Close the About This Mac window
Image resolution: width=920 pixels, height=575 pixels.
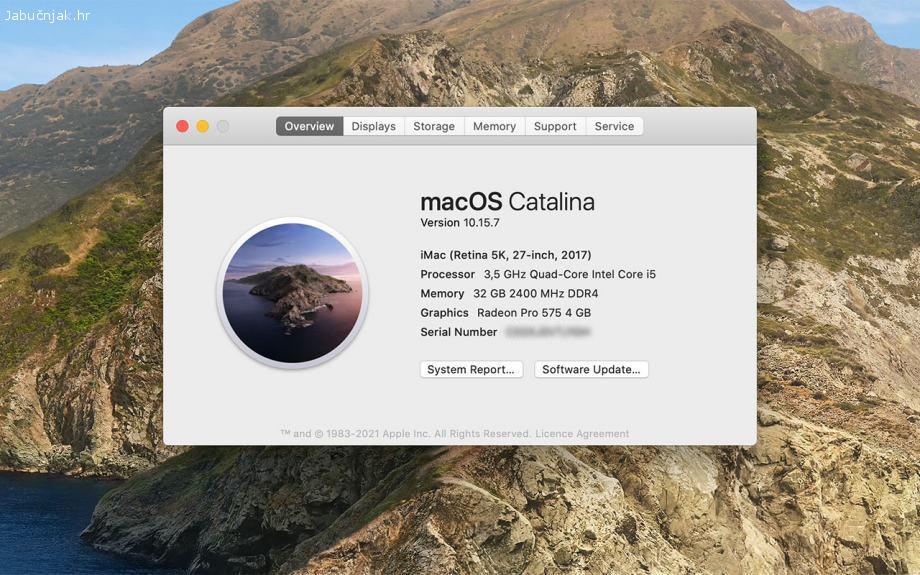(x=182, y=126)
